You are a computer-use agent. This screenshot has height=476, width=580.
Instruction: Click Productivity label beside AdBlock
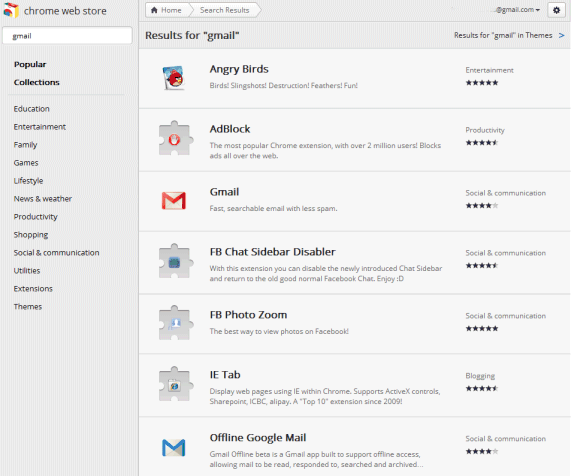485,130
